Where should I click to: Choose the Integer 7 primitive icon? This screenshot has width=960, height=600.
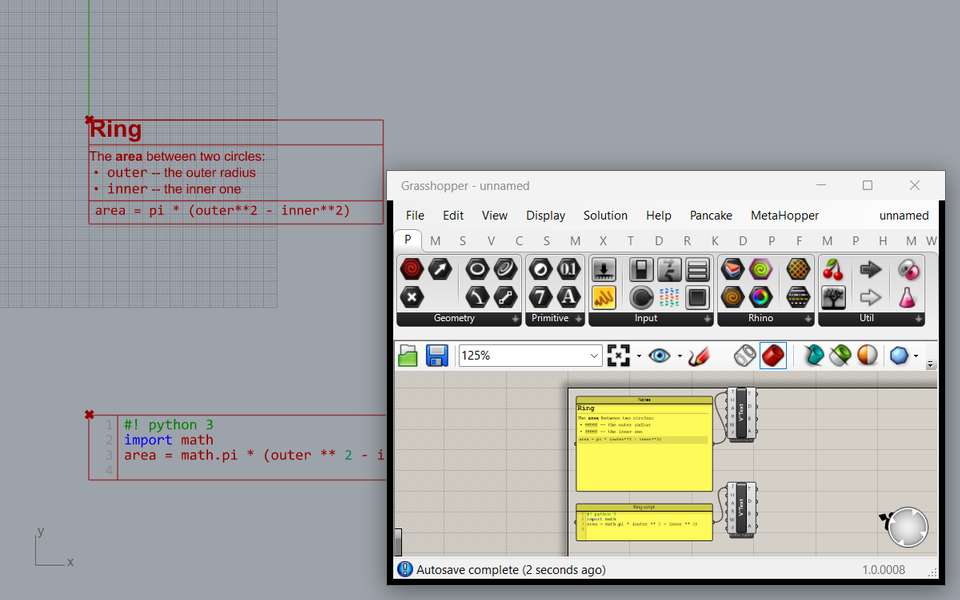tap(540, 298)
